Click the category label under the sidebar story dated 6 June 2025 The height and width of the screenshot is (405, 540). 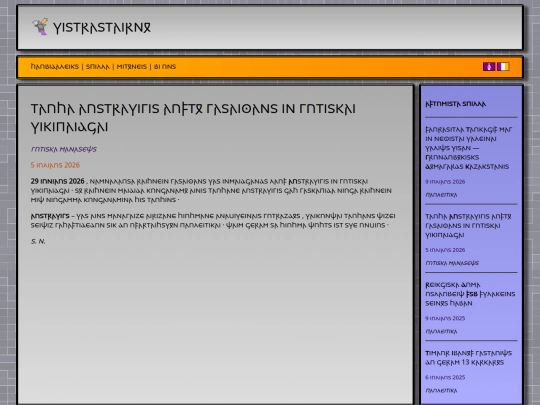click(x=441, y=391)
